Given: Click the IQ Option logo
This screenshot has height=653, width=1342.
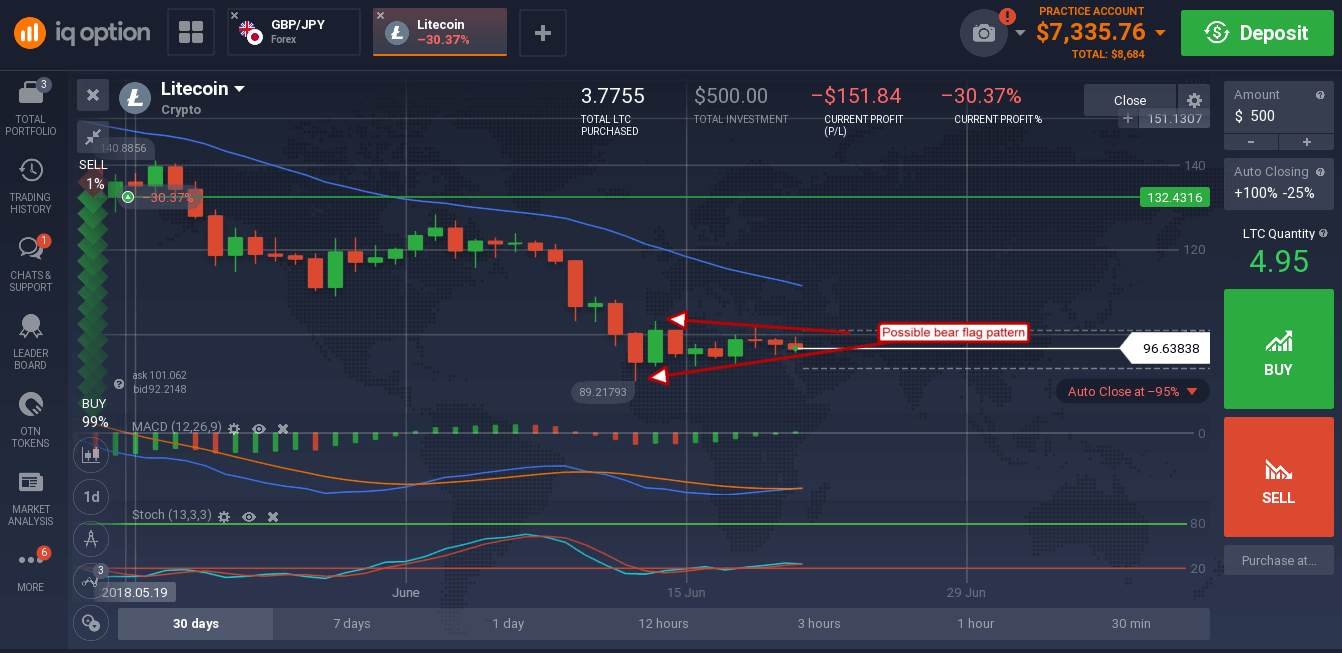Looking at the screenshot, I should tap(82, 32).
